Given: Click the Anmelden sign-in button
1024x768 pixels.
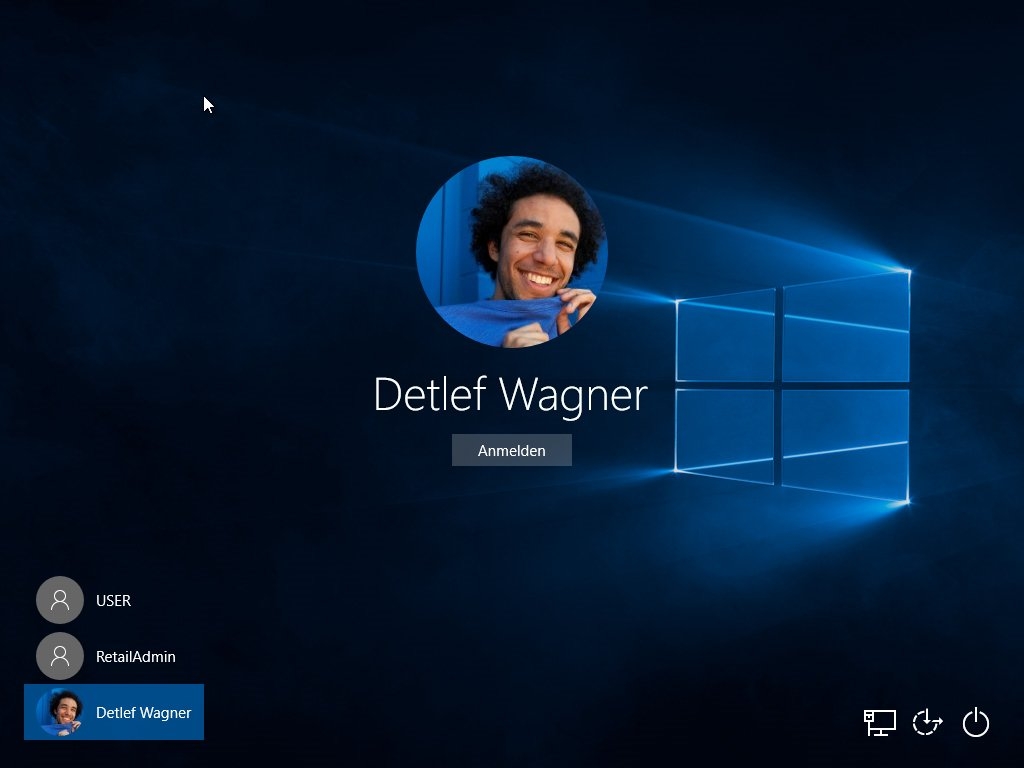Looking at the screenshot, I should click(511, 450).
